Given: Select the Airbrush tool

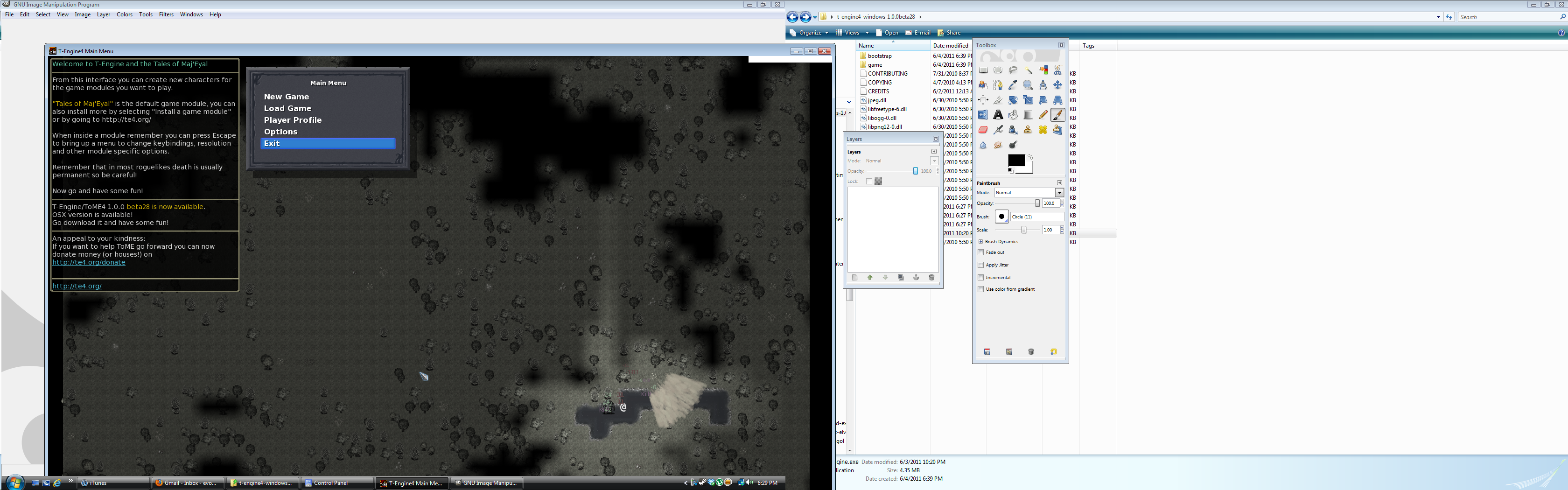Looking at the screenshot, I should coord(998,130).
